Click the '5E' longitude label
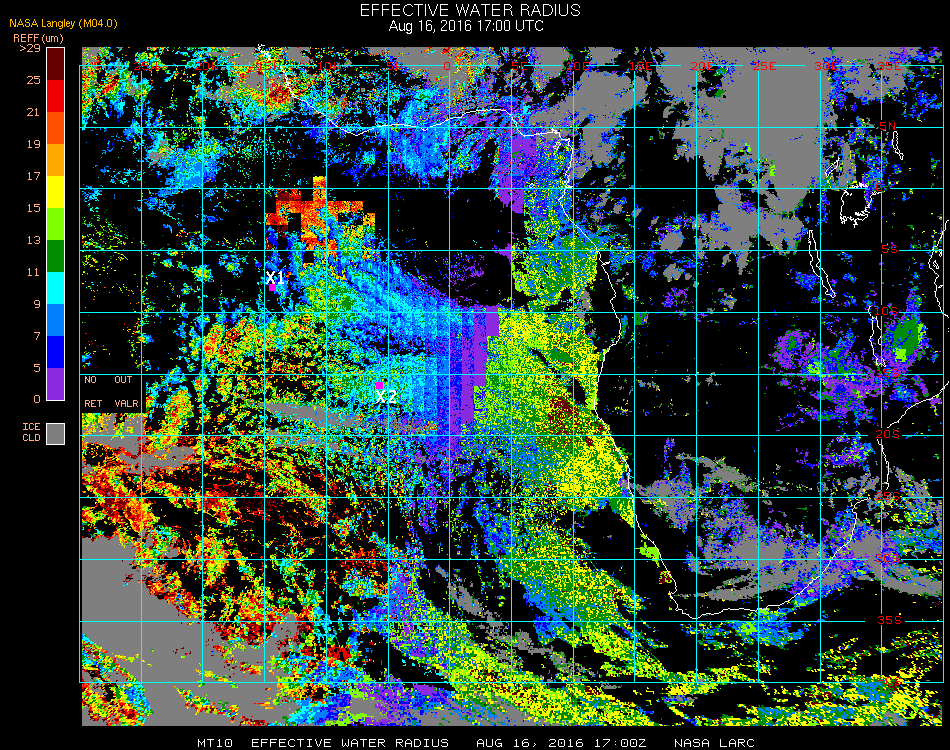 (519, 66)
